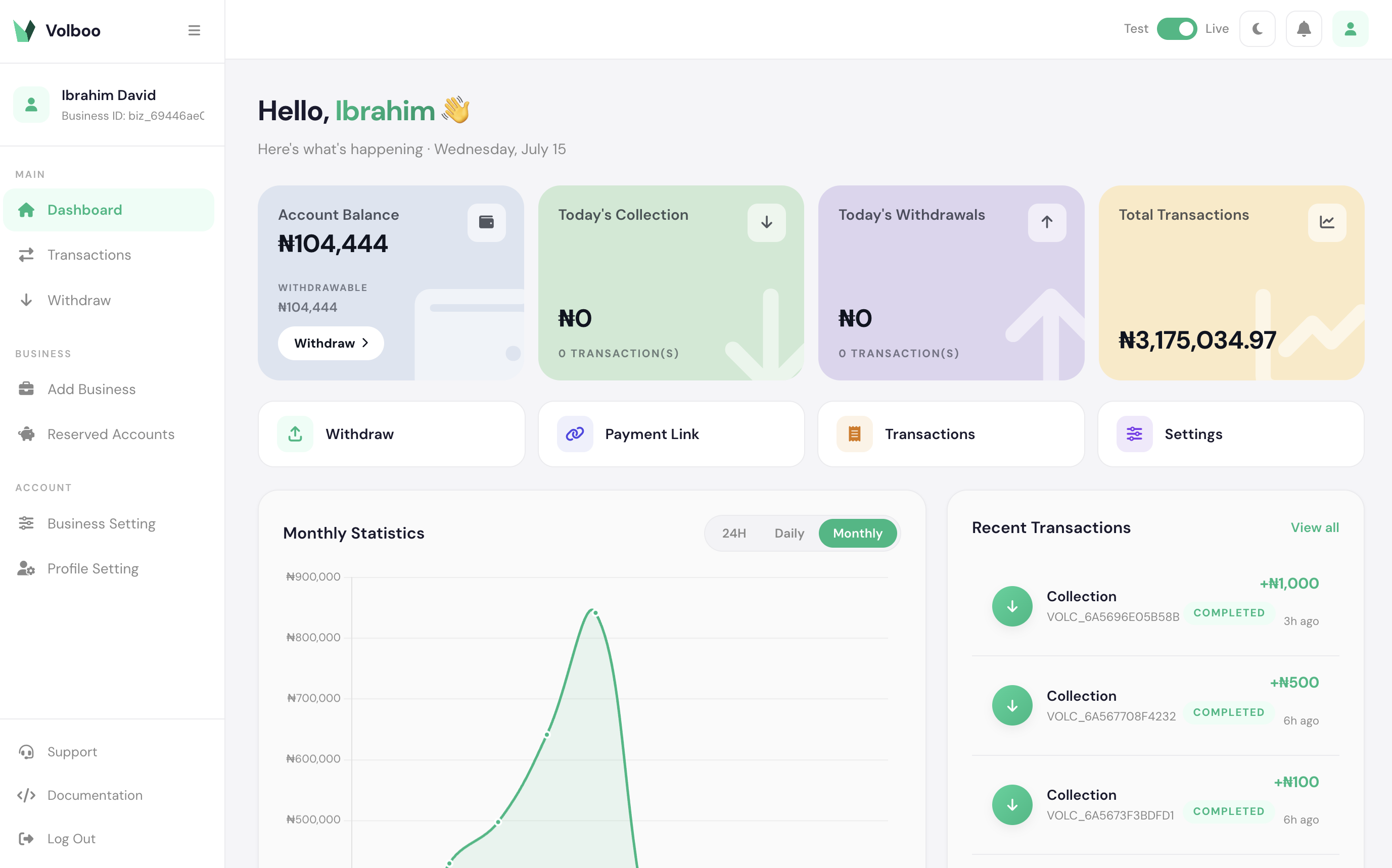Collapse the sidebar with the hamburger icon
Viewport: 1392px width, 868px height.
coord(194,30)
